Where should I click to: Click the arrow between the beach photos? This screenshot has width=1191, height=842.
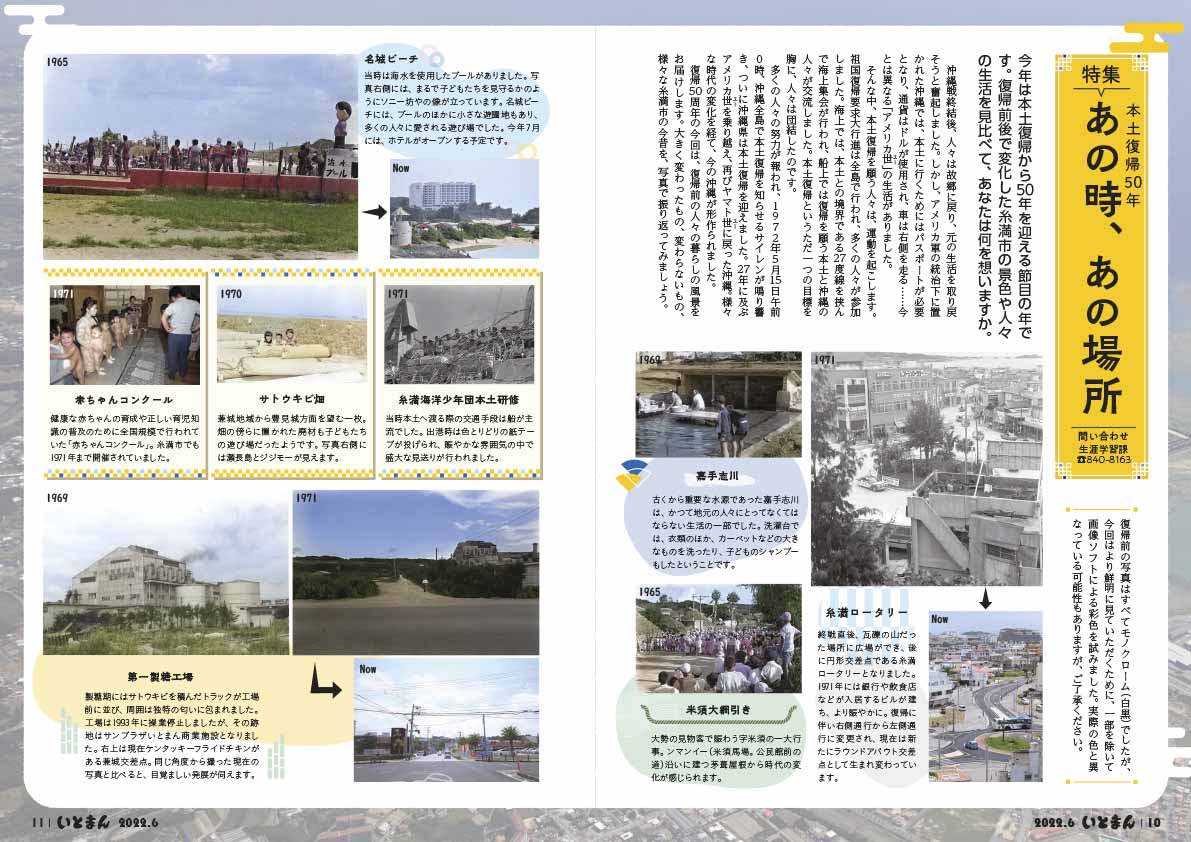tap(374, 212)
